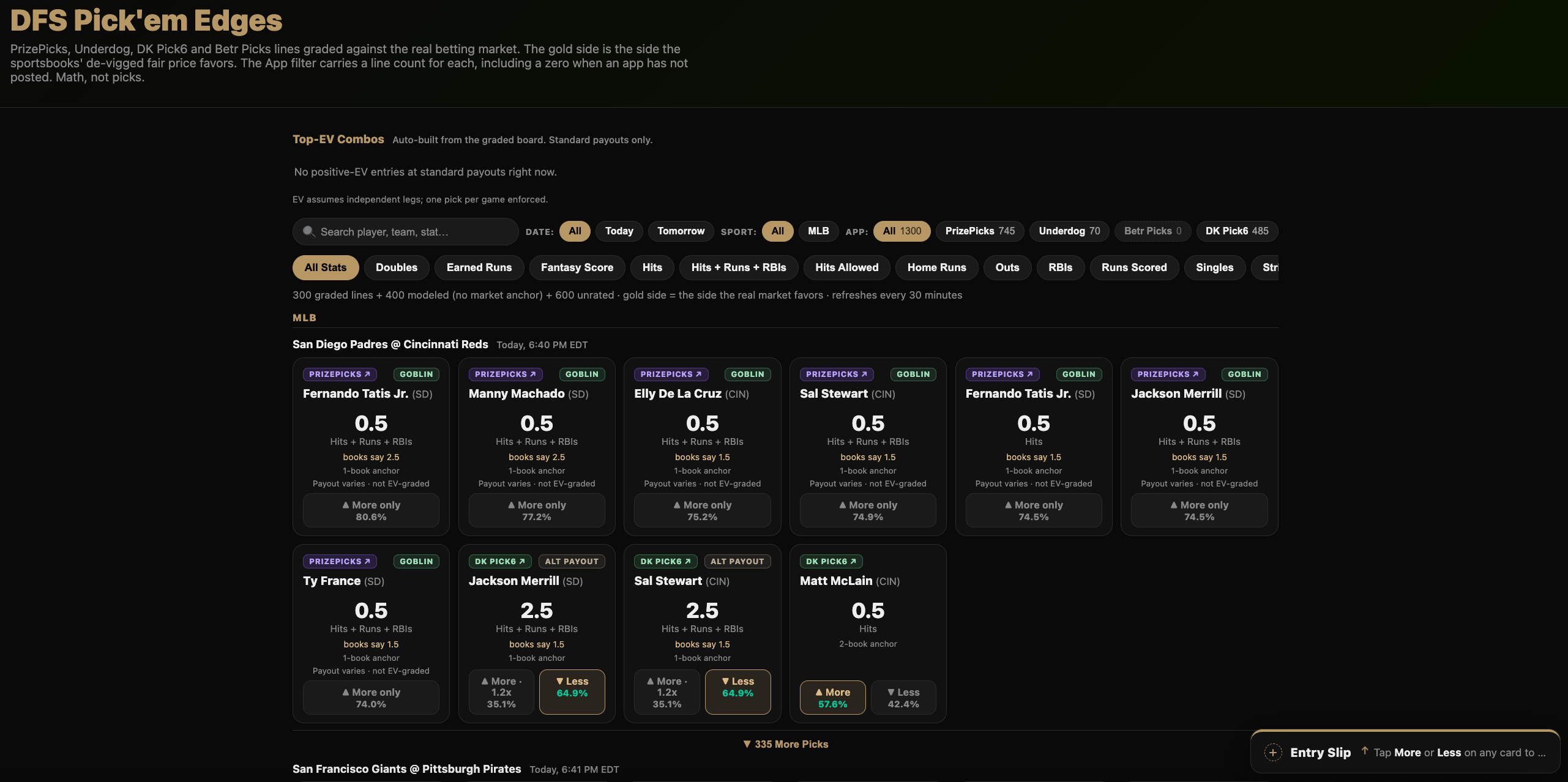Select the Hits stat filter

[652, 267]
